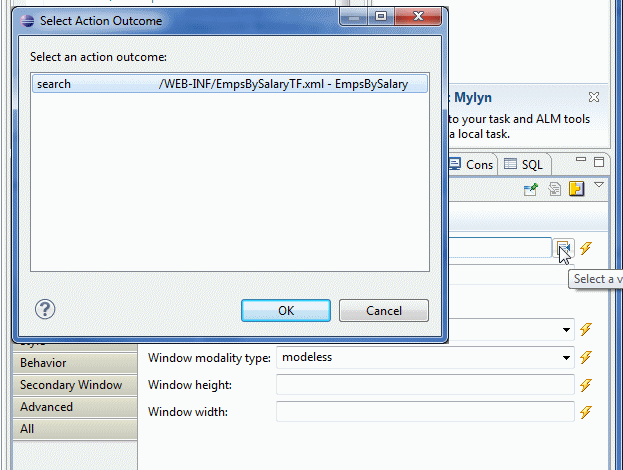The height and width of the screenshot is (470, 623).
Task: Maximize the Select Action Outcome dialog
Action: (x=381, y=16)
